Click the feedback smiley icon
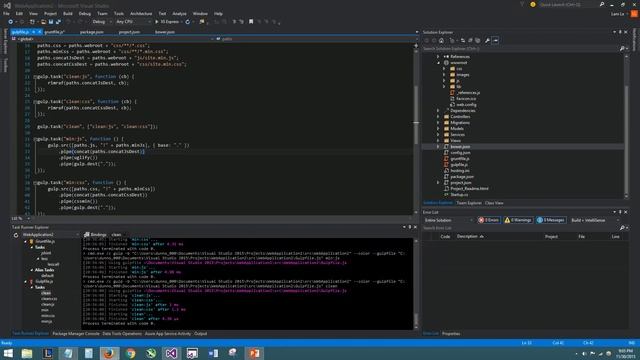Screen dimensions: 640x360 pos(533,4)
